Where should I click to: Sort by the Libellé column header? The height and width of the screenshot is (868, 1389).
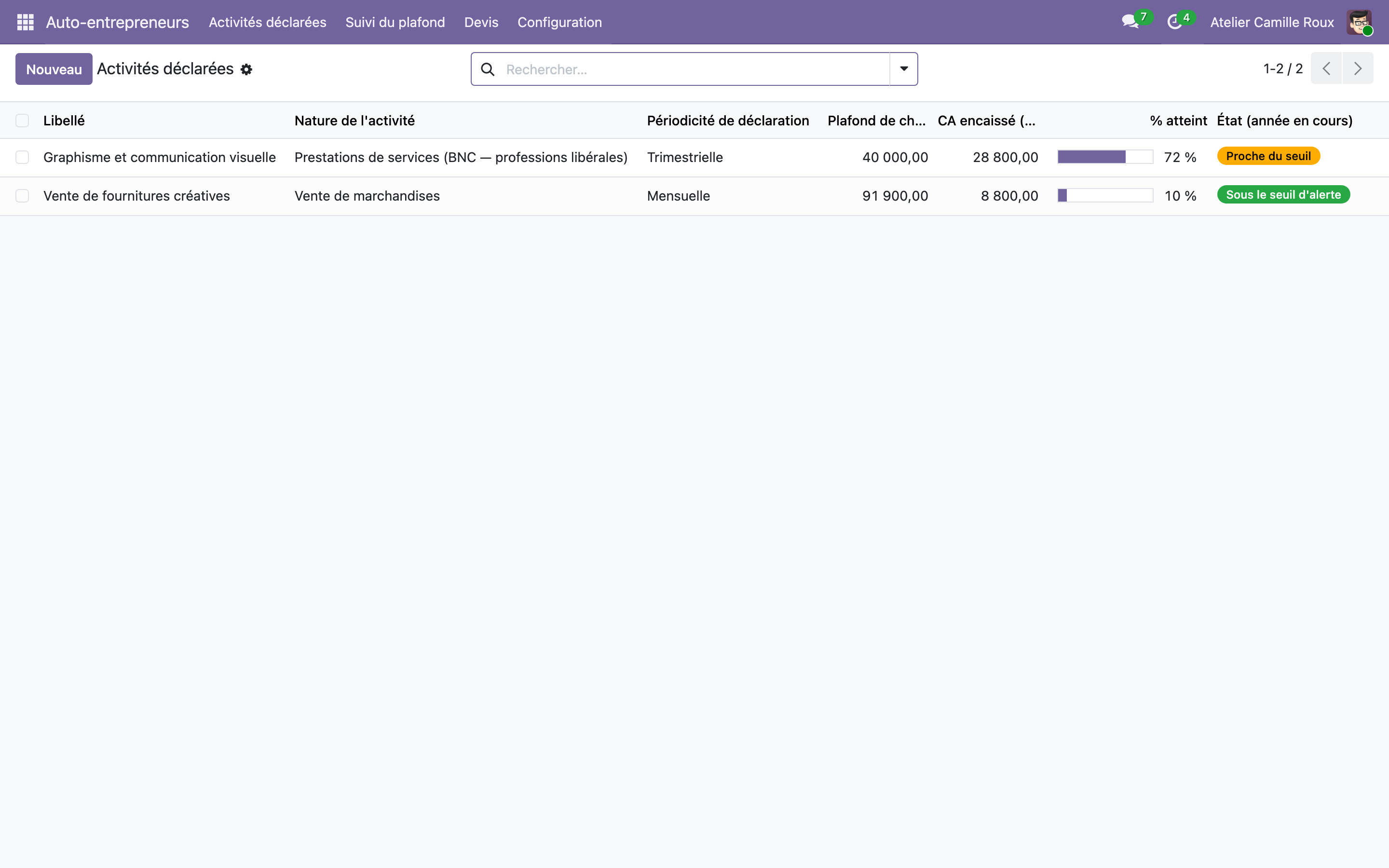click(x=64, y=121)
